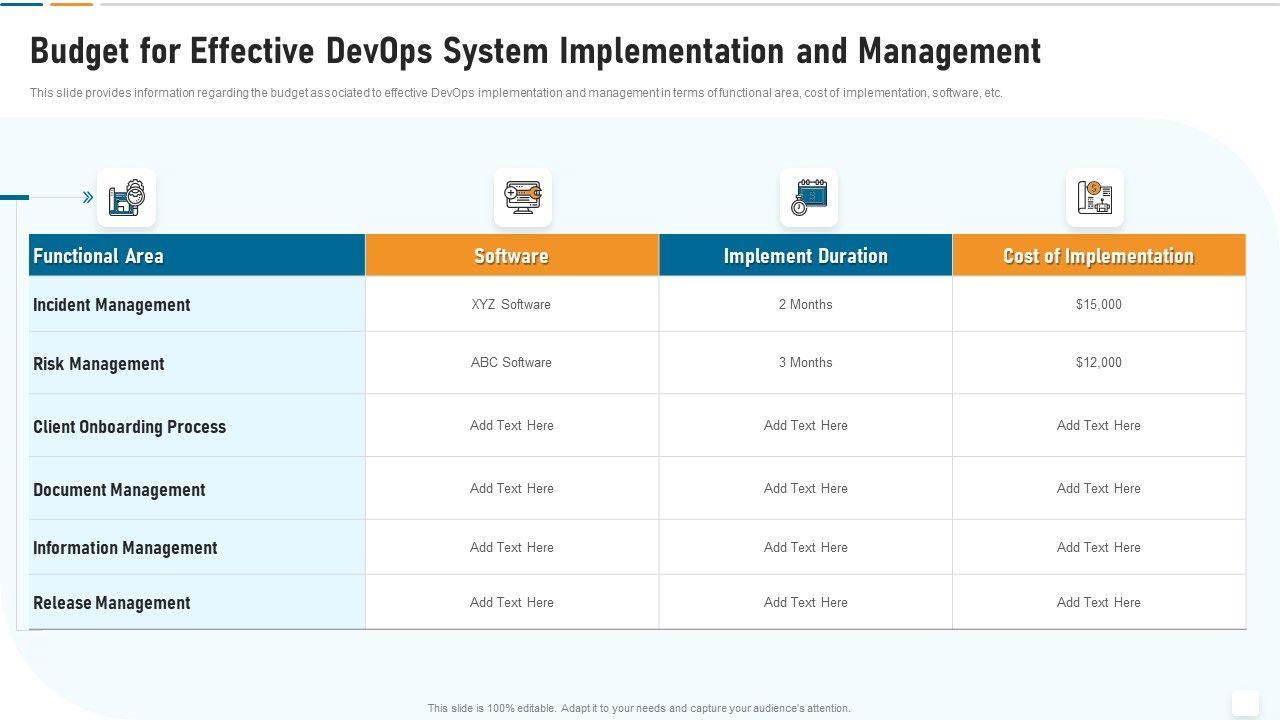Select the orange Software header cell
This screenshot has width=1280, height=720.
(x=511, y=256)
